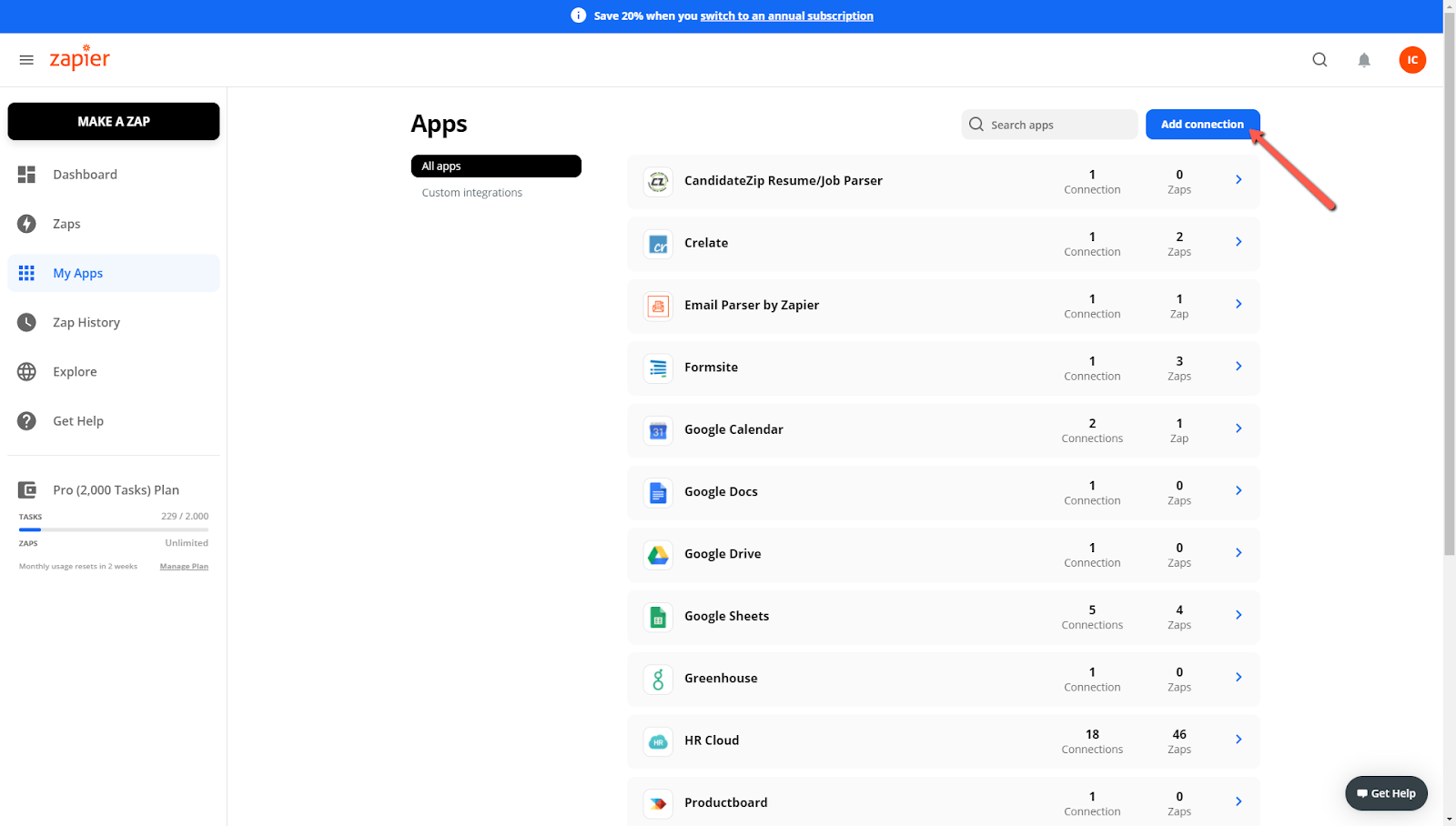Open notifications bell

[1364, 60]
